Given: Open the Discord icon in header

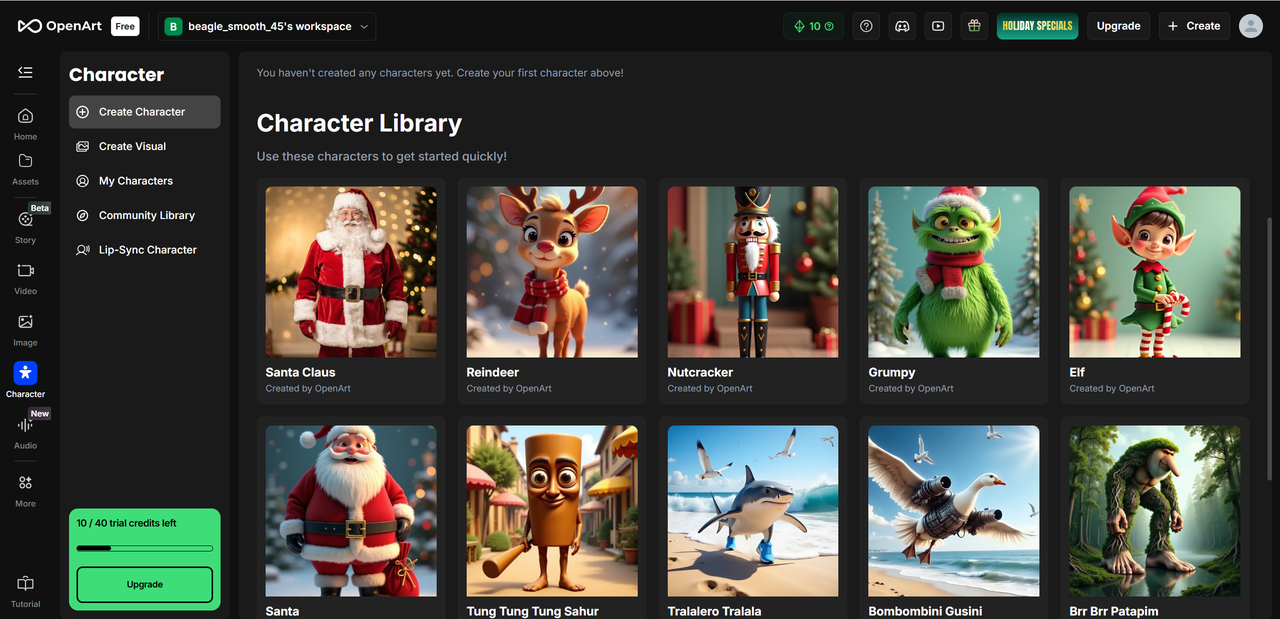Looking at the screenshot, I should (902, 26).
